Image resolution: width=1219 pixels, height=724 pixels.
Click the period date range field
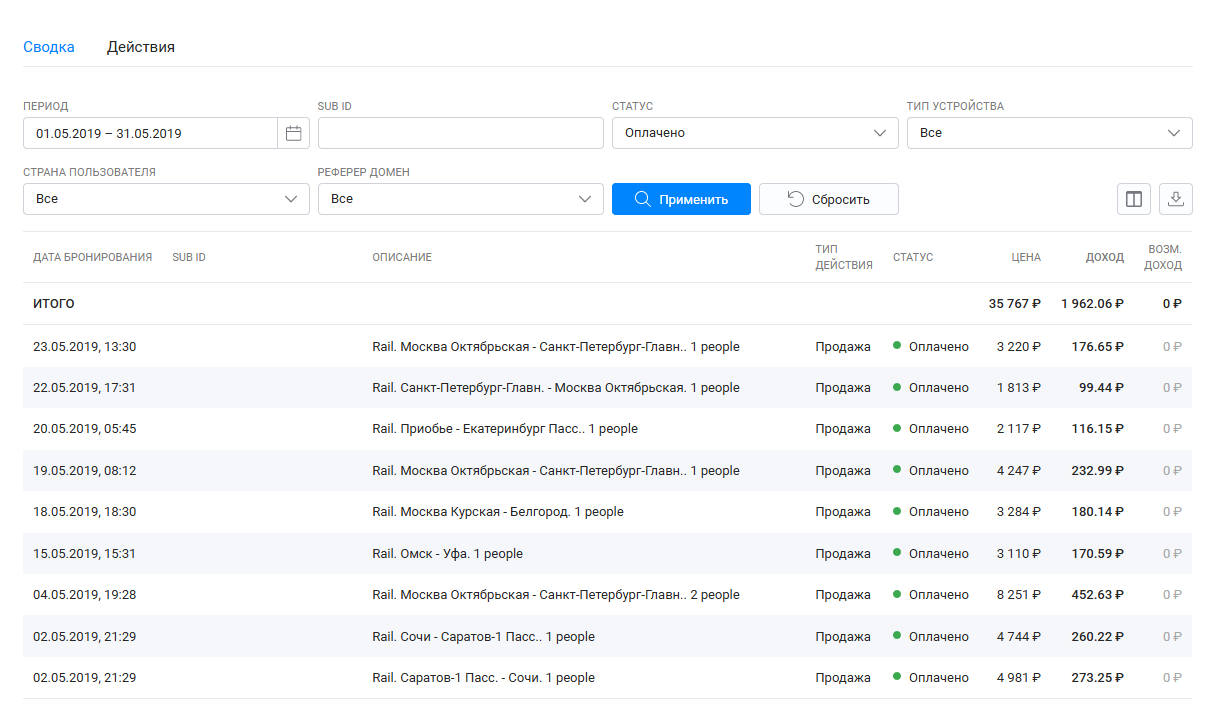[x=150, y=133]
